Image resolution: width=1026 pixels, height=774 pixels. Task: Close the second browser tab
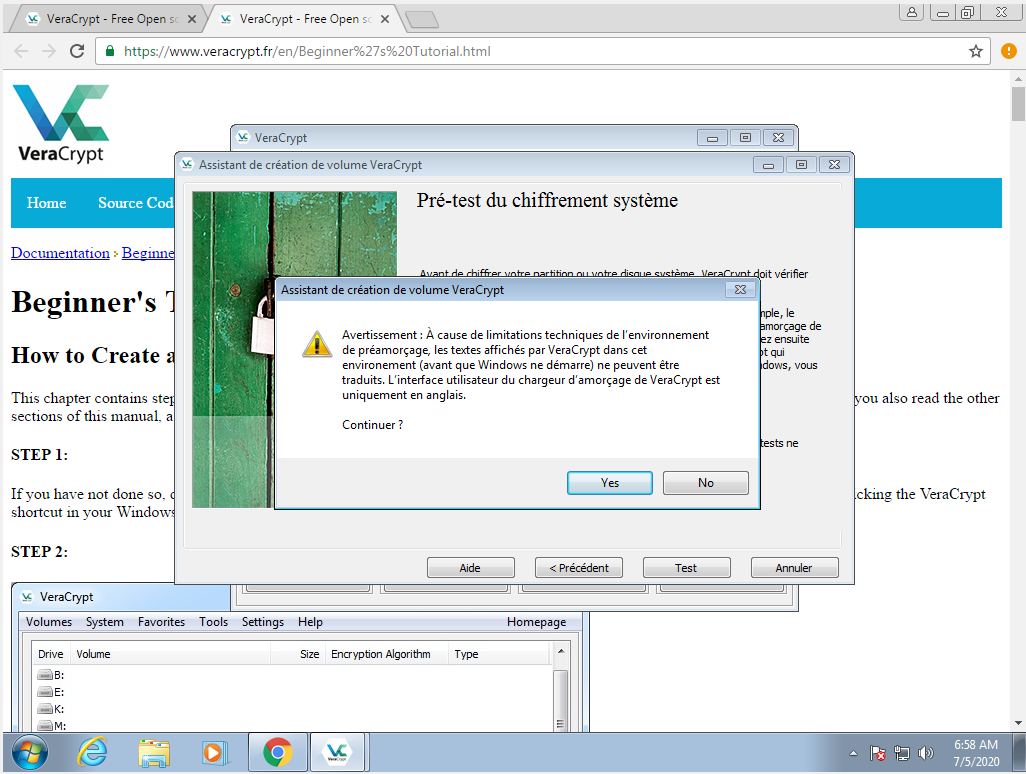point(385,19)
